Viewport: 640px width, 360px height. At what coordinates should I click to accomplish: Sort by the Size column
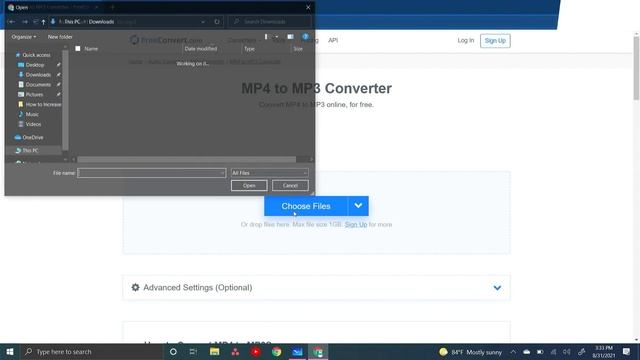[x=298, y=49]
